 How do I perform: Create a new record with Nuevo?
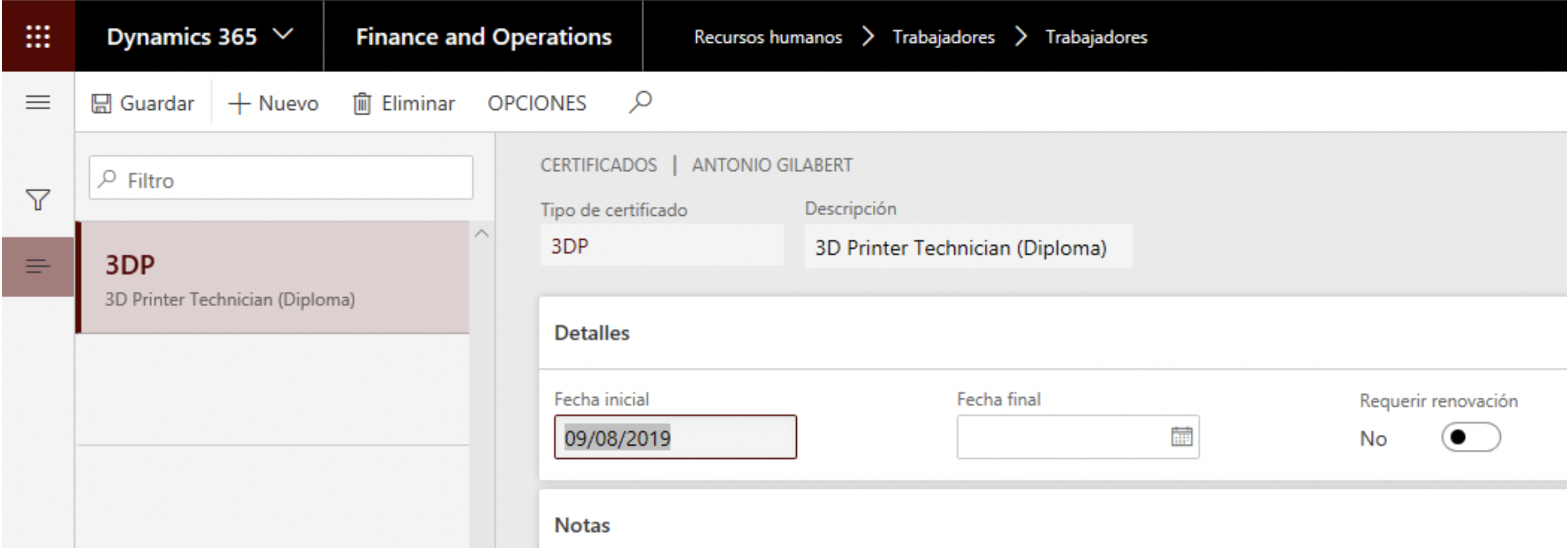click(x=274, y=103)
